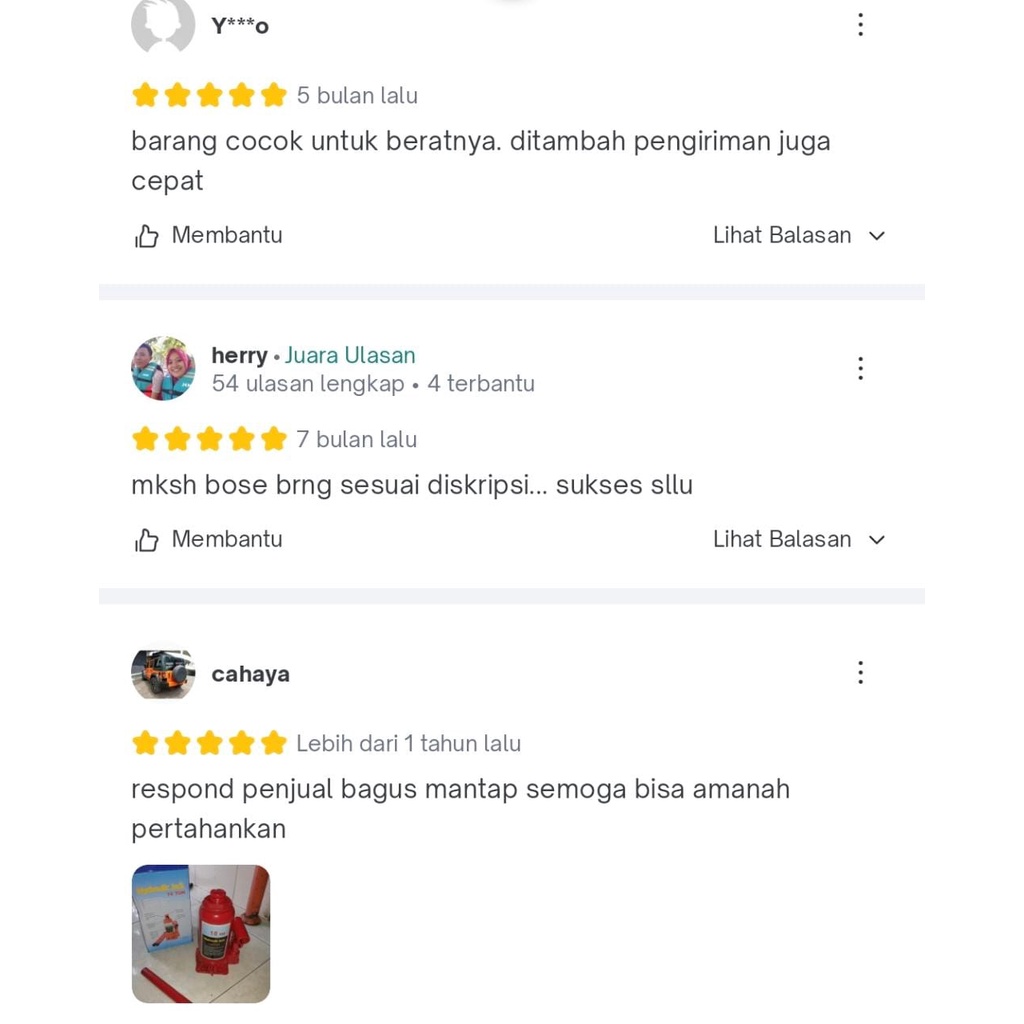This screenshot has height=1024, width=1024.
Task: Open the hydraulic jack review photo
Action: [200, 934]
